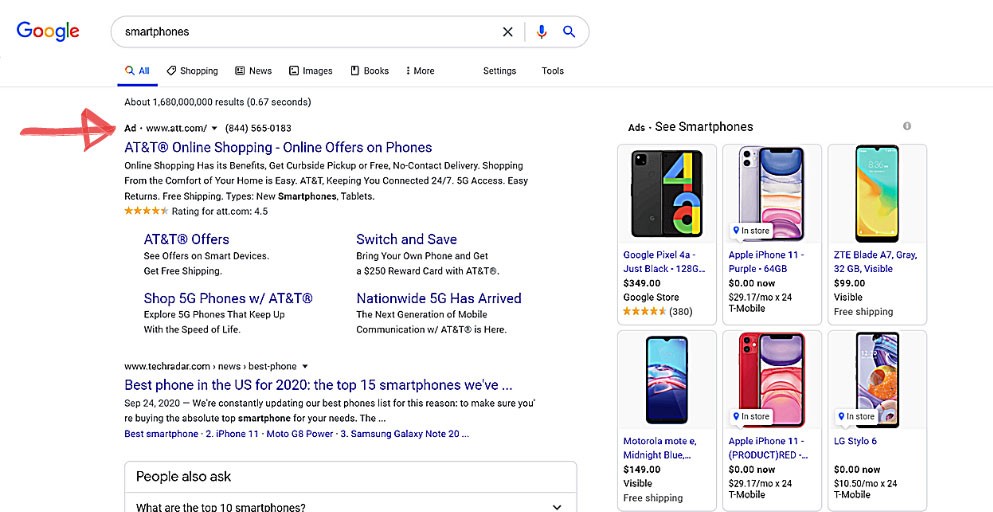Click the People also ask heading
993x512 pixels.
click(x=184, y=477)
